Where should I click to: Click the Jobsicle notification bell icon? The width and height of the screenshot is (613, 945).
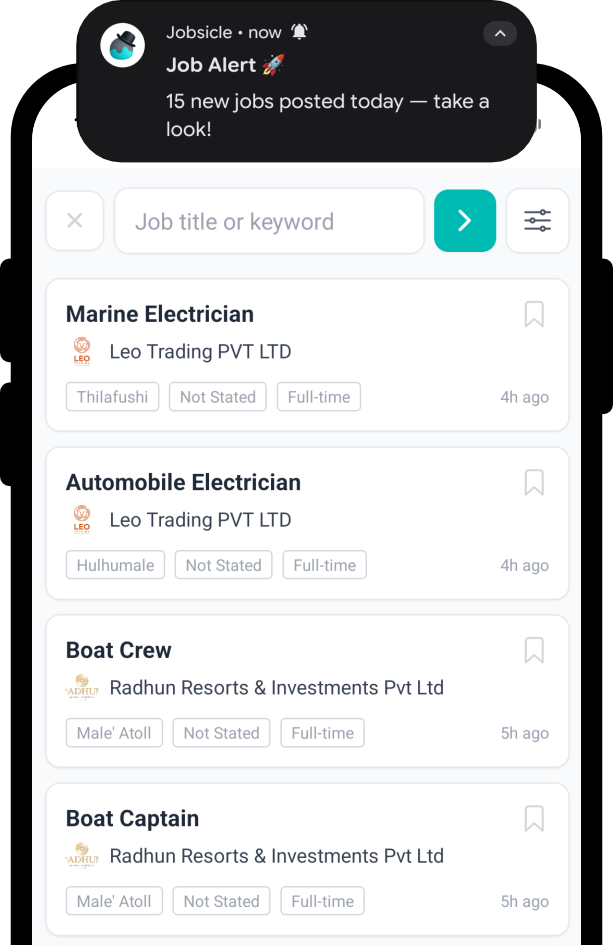tap(298, 31)
